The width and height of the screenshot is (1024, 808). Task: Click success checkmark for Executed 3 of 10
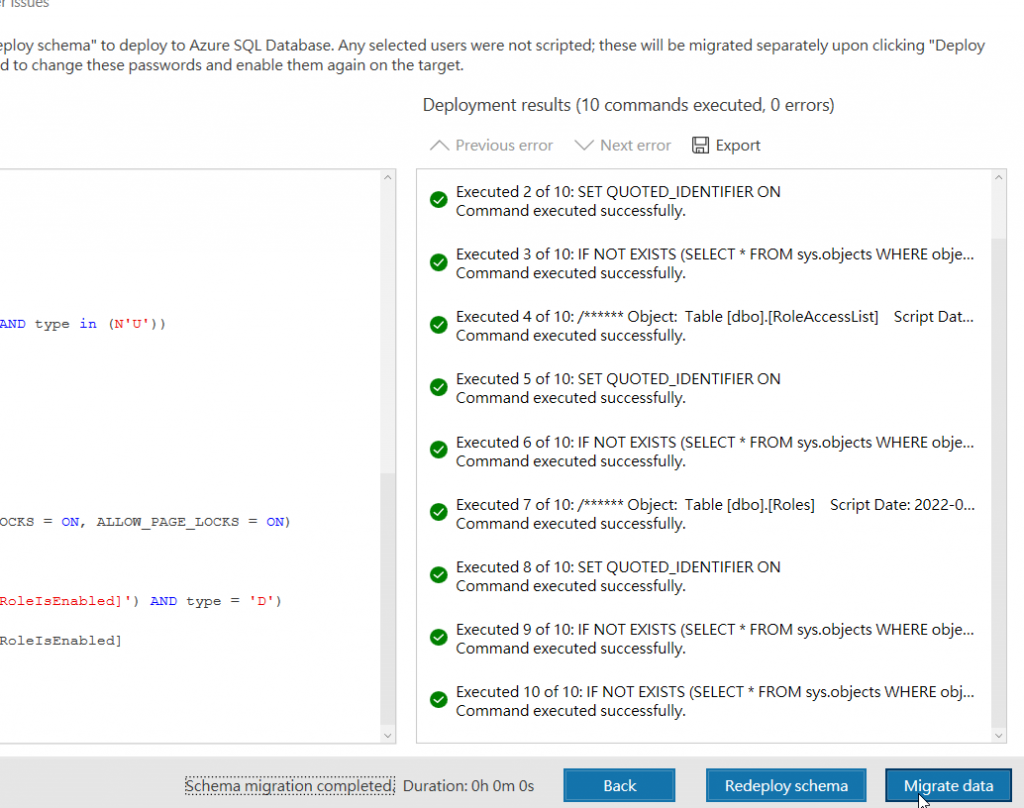439,263
